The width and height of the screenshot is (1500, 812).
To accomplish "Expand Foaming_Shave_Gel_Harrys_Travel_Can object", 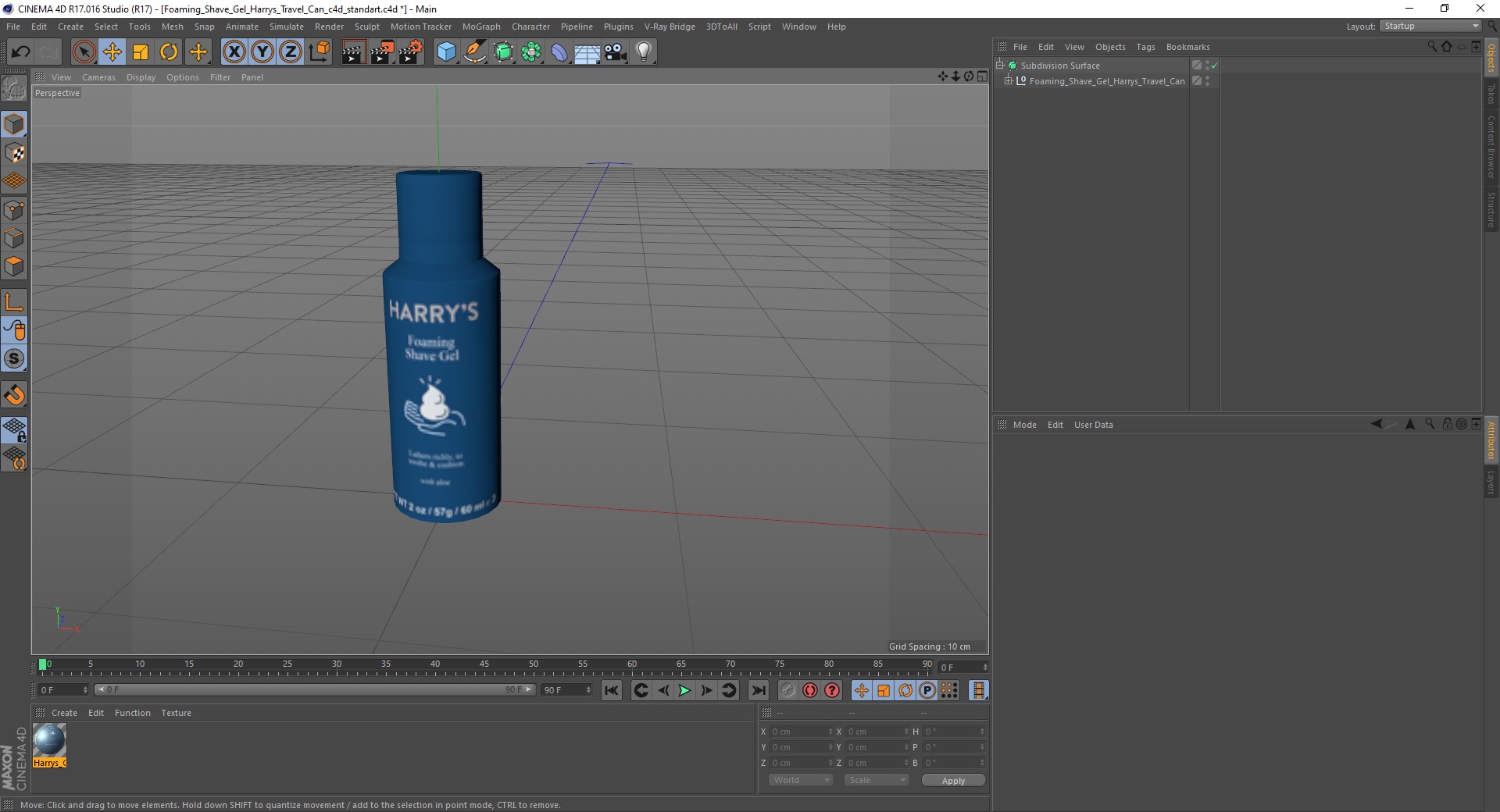I will click(x=1009, y=81).
